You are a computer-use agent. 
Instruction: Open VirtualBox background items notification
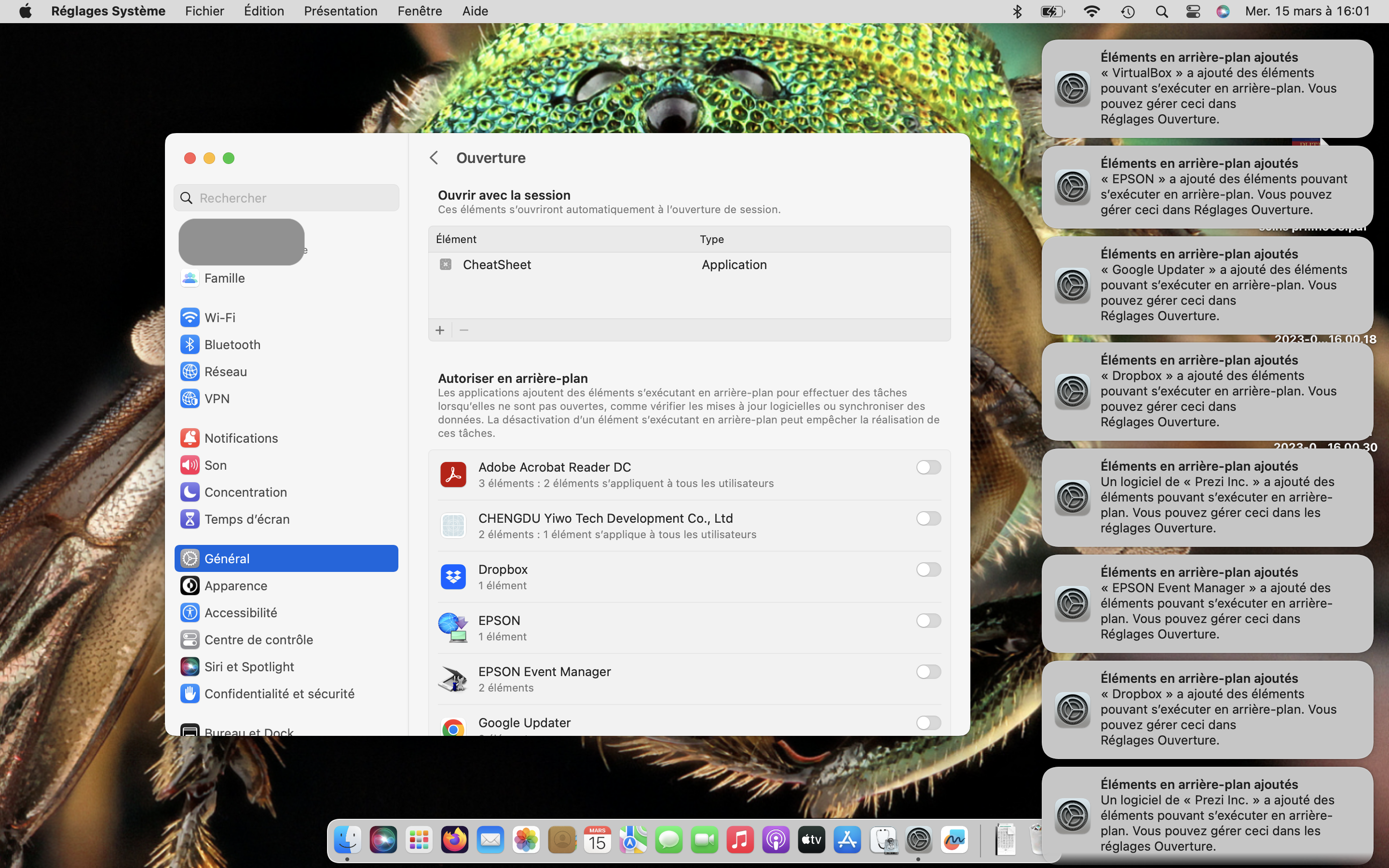1207,88
